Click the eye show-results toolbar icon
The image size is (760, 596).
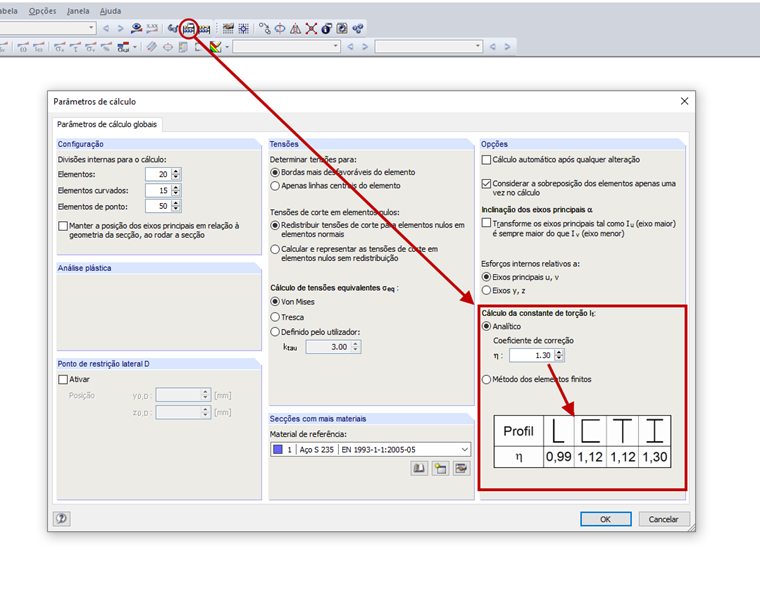click(x=137, y=28)
